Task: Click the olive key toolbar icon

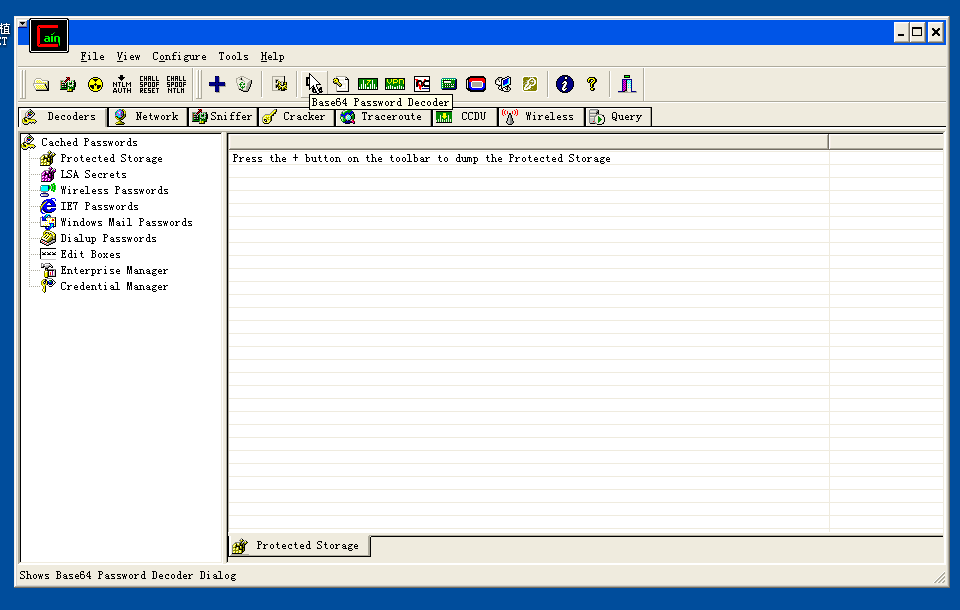Action: coord(530,85)
